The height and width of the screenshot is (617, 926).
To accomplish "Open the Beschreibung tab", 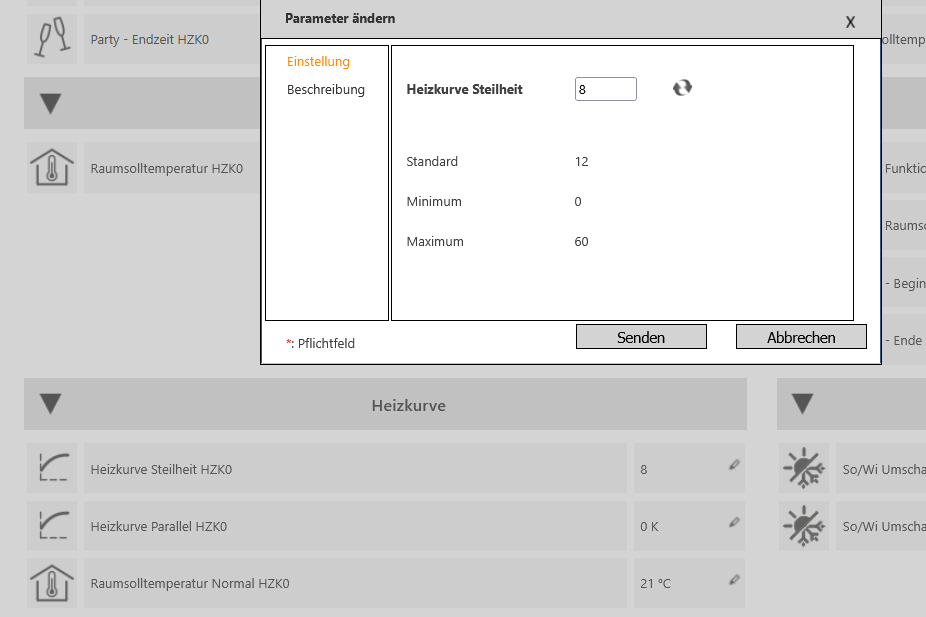I will point(326,90).
